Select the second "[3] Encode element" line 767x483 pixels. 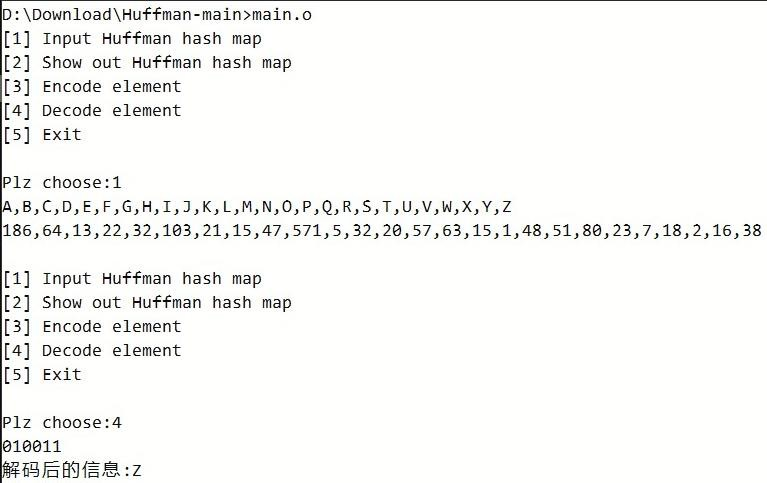91,327
